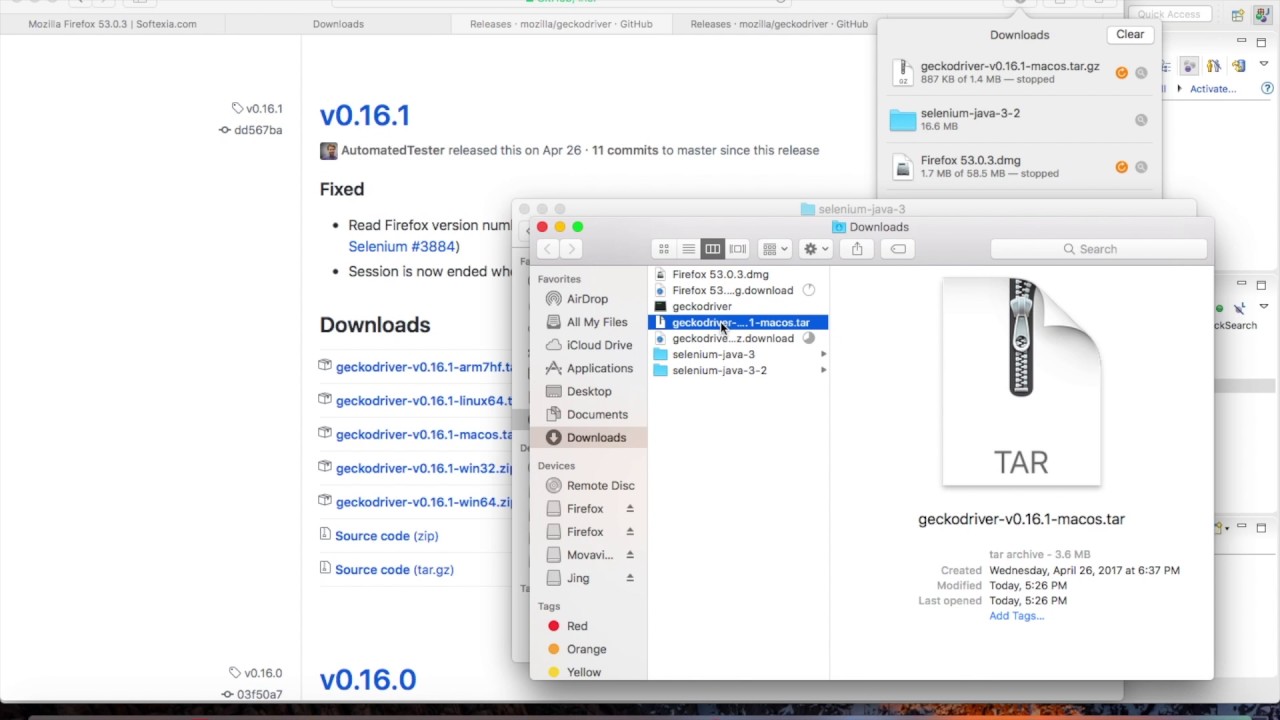Image resolution: width=1280 pixels, height=720 pixels.
Task: Clear the Safari Downloads list
Action: (1130, 34)
